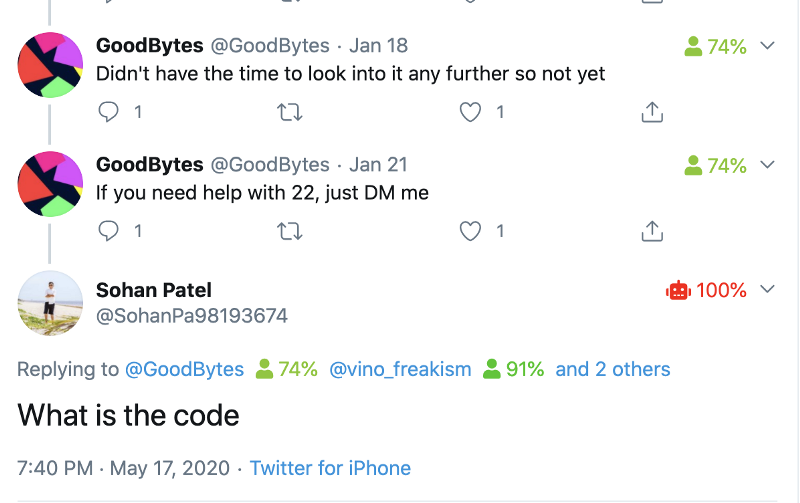Share the Jan 18 GoodBytes tweet
Screen dimensions: 800x503
click(x=652, y=112)
